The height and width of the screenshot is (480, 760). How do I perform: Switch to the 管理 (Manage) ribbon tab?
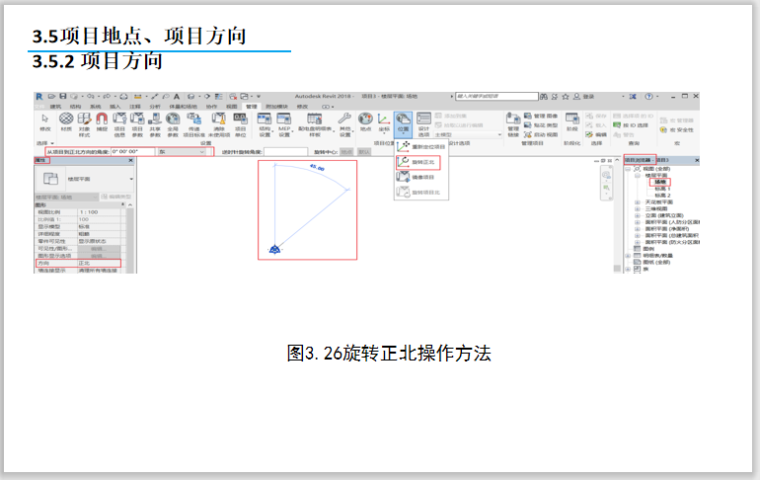251,104
